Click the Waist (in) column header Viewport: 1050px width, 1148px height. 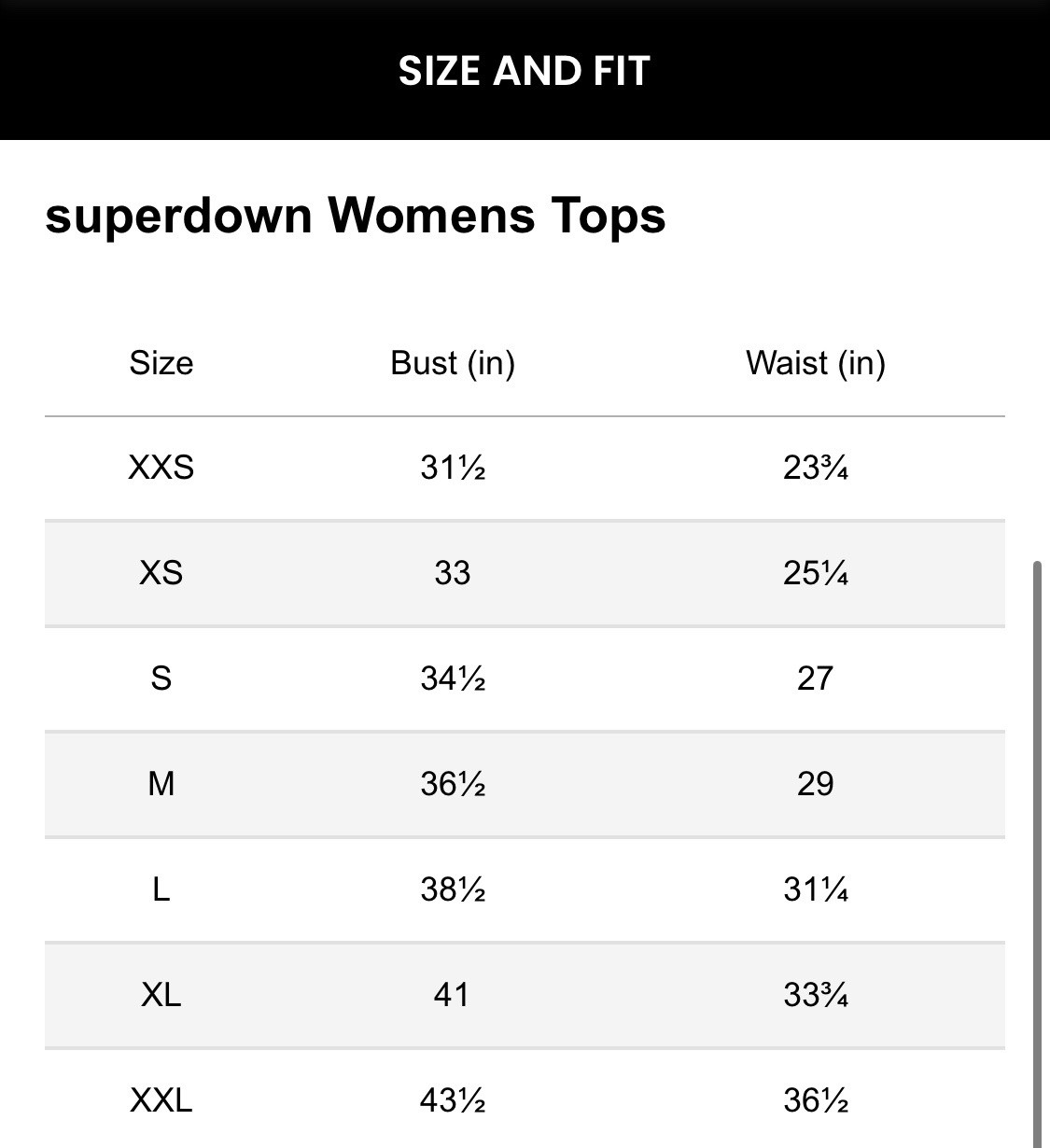coord(815,363)
